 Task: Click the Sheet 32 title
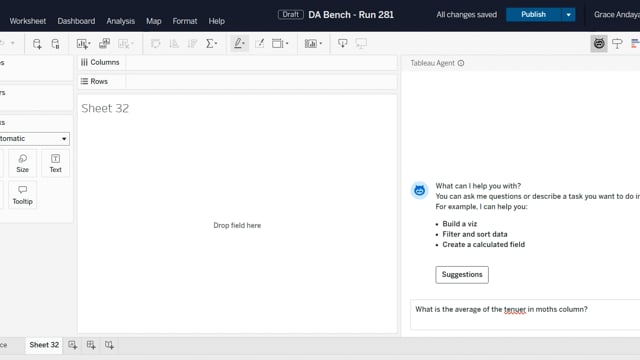click(x=105, y=108)
